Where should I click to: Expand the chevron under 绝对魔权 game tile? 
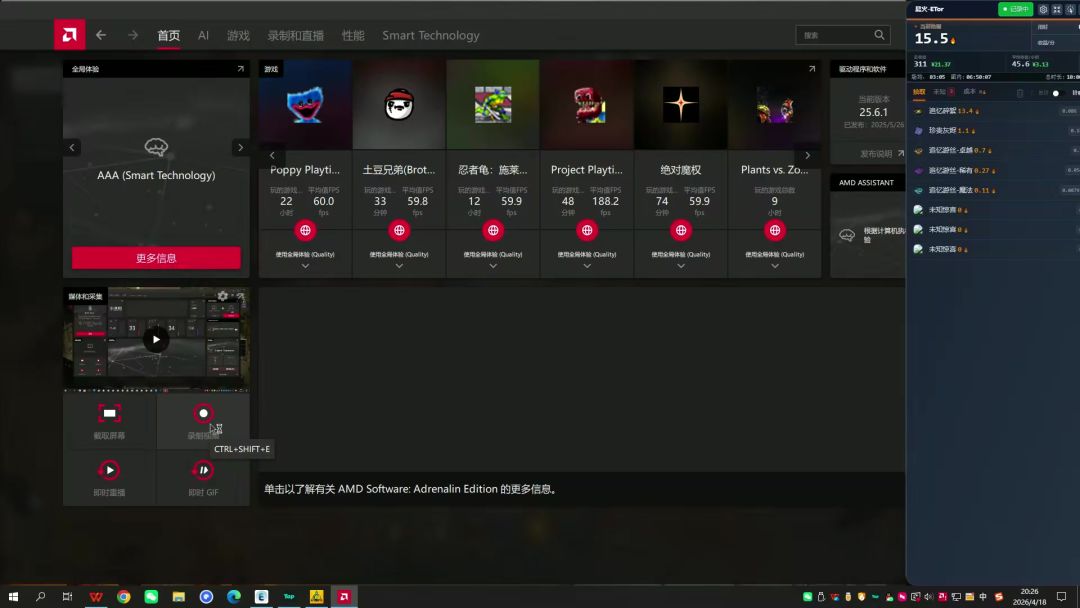681,266
